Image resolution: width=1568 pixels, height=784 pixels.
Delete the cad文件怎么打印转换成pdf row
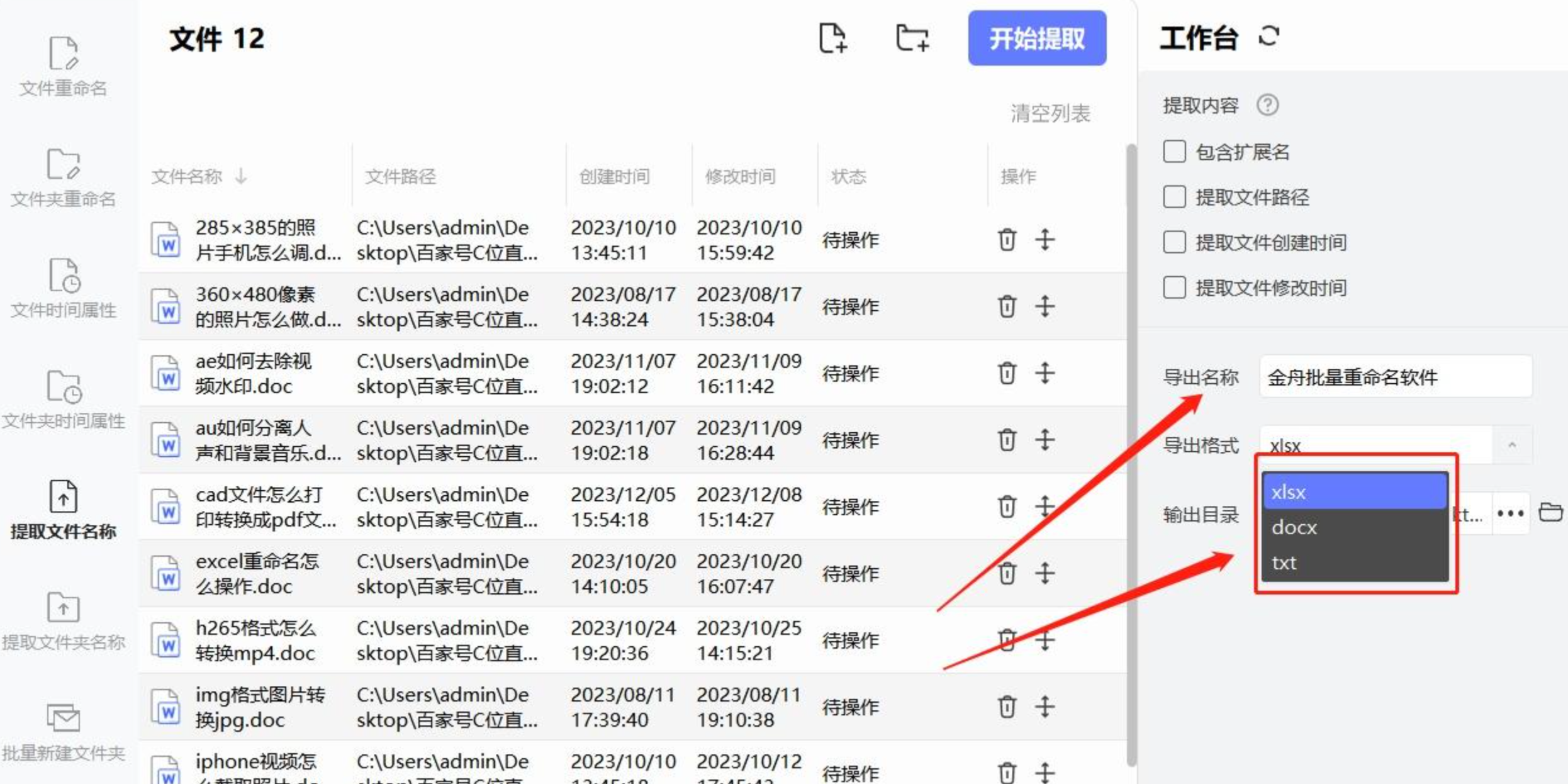[1007, 507]
